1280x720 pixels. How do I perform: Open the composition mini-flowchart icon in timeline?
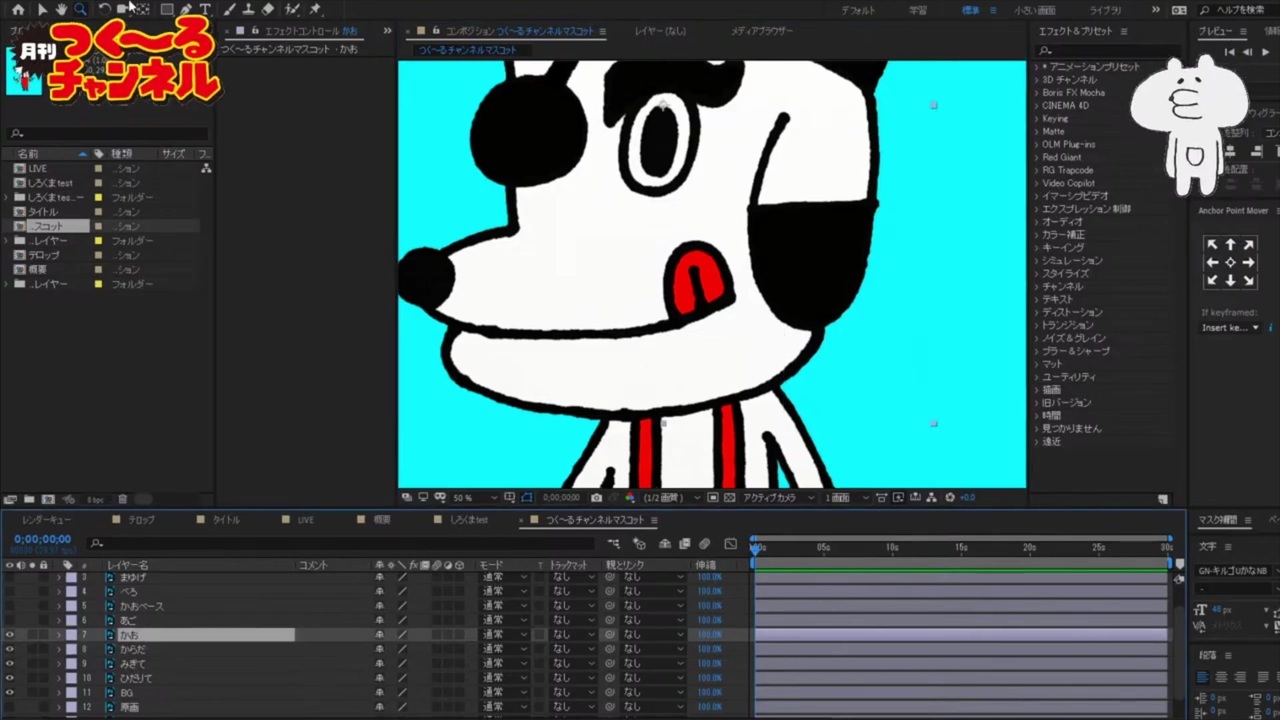613,544
